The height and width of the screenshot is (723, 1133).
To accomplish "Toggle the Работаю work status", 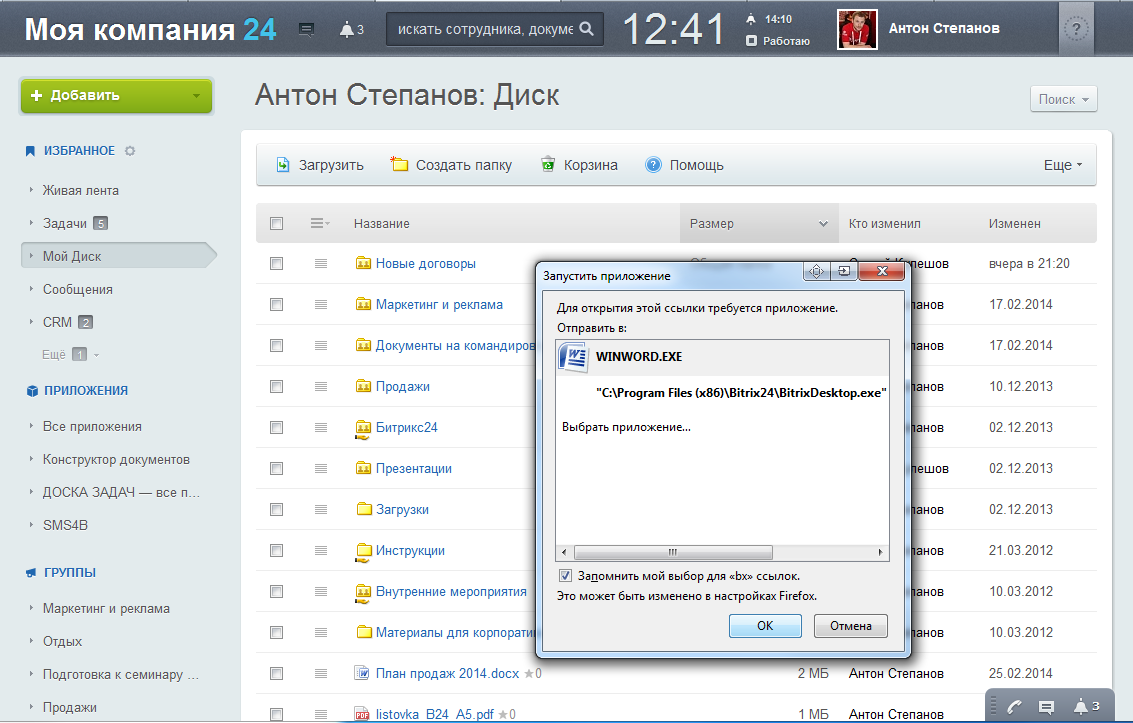I will click(778, 41).
